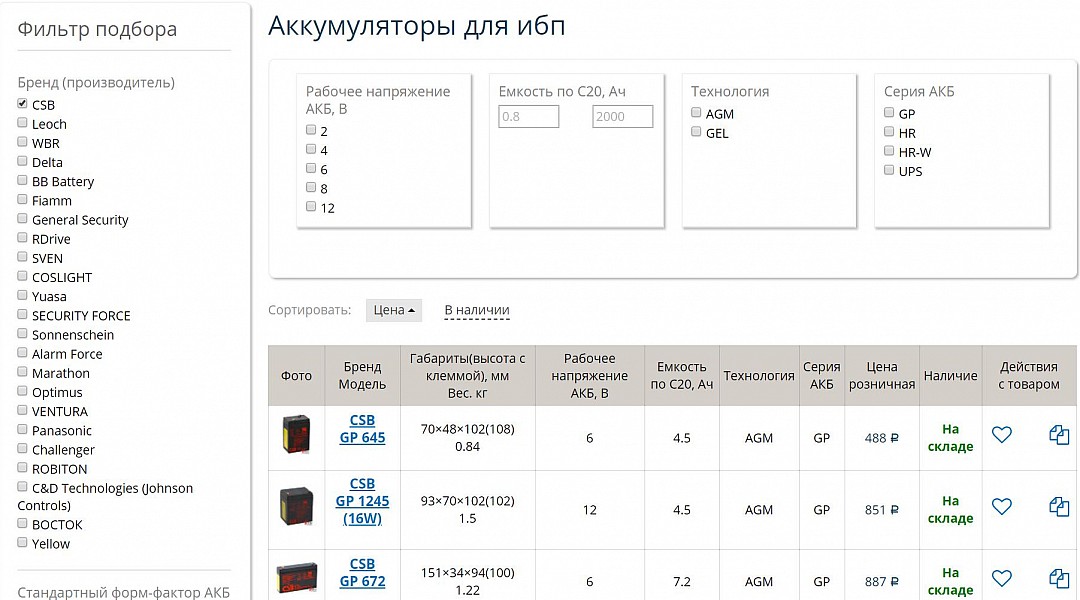Enable the Leoch brand filter
This screenshot has width=1080, height=600.
coord(23,124)
